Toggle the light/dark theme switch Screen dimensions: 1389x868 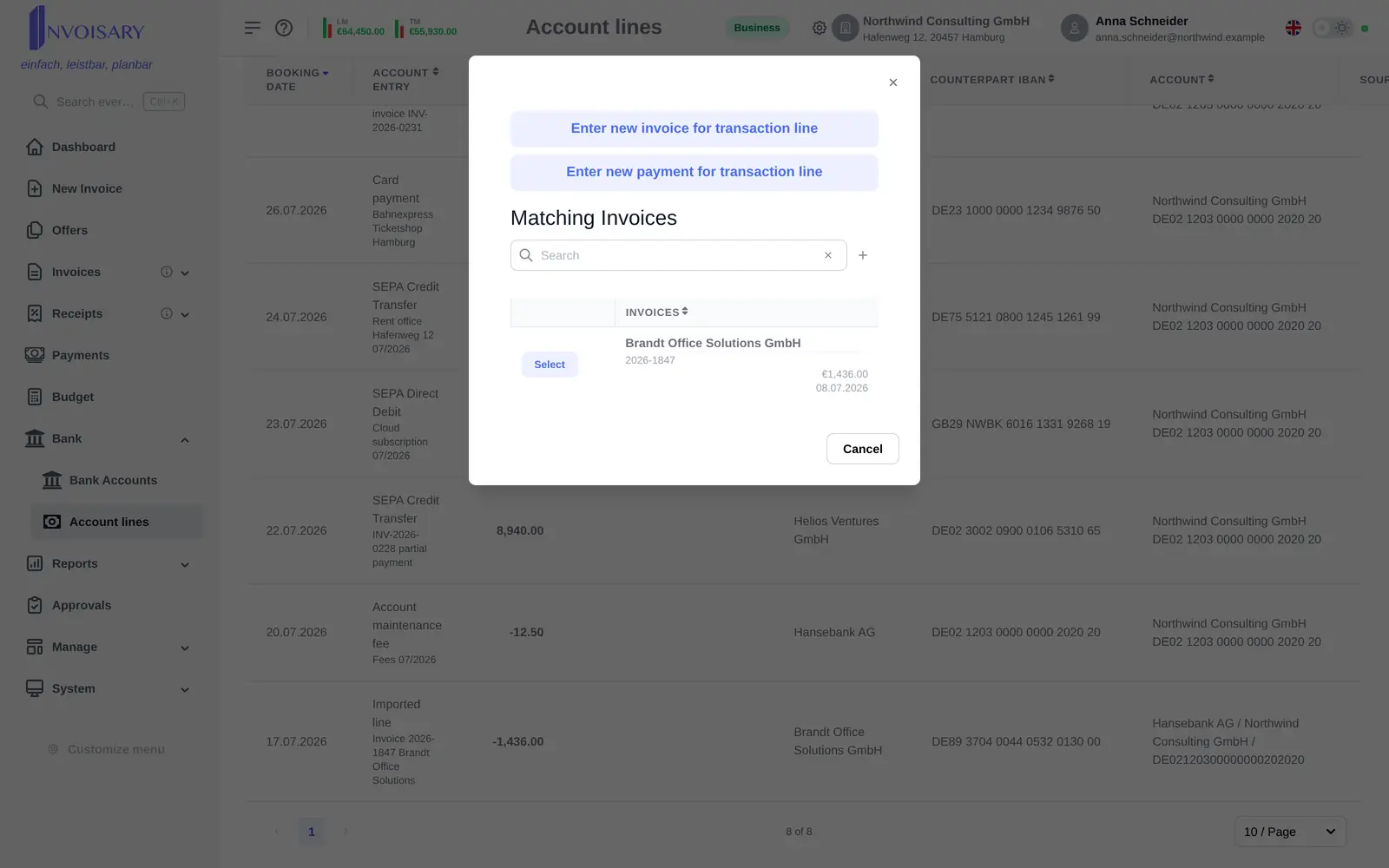pyautogui.click(x=1333, y=28)
